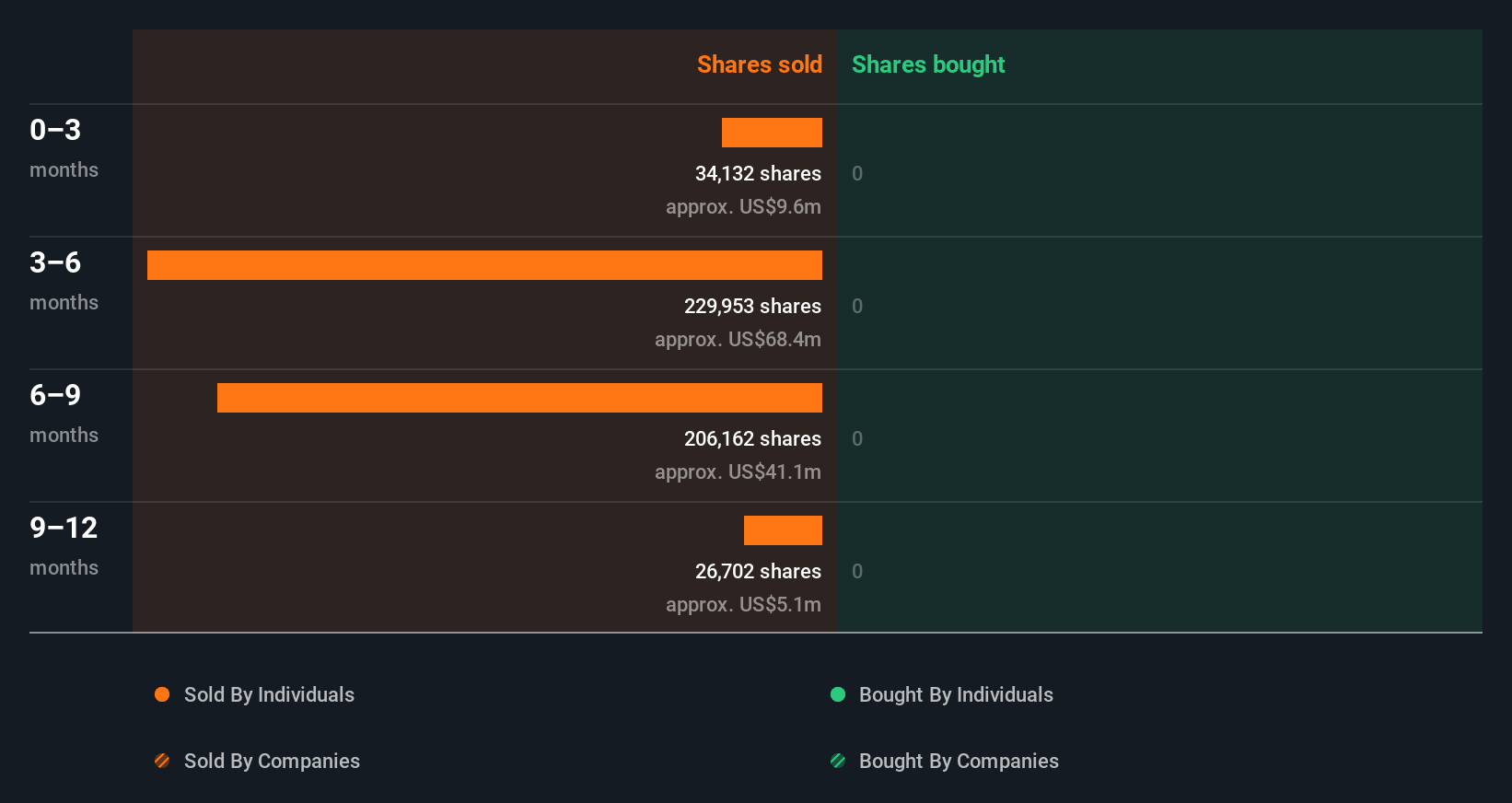1512x803 pixels.
Task: Click the orange Sold By Individuals legend dot
Action: click(x=162, y=694)
